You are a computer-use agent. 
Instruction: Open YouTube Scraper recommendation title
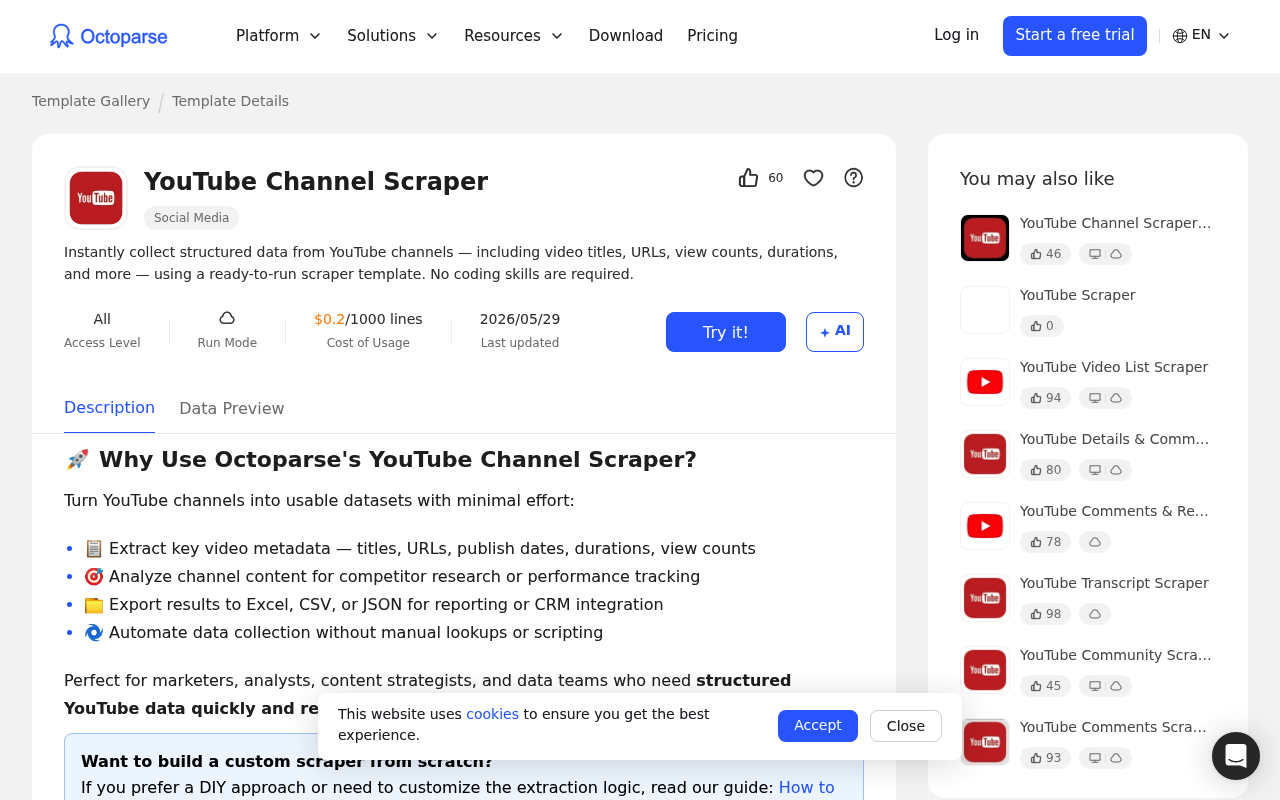pos(1077,295)
